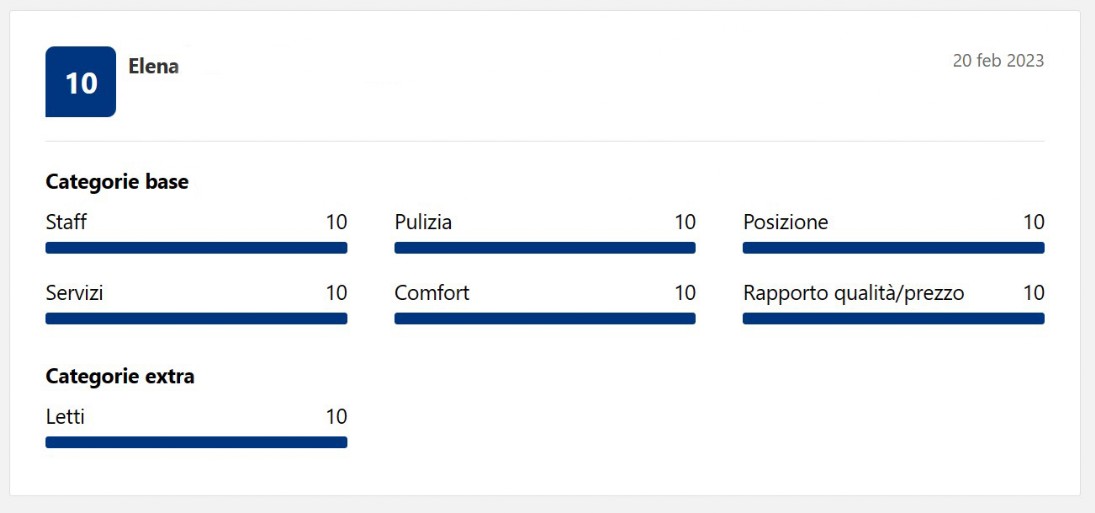Click the Staff rating bar
Screen dimensions: 1095x513
[x=196, y=248]
